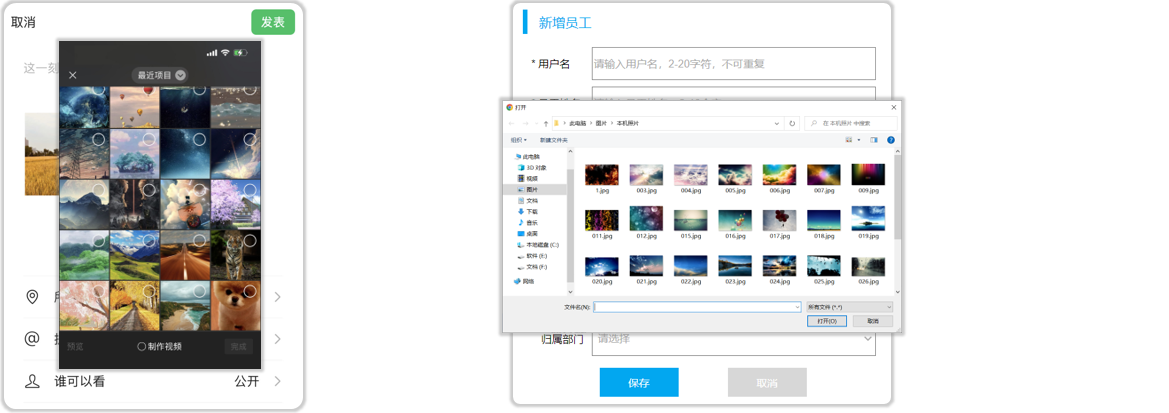1169x413 pixels.
Task: Select the circle on the tiger photo
Action: click(249, 241)
